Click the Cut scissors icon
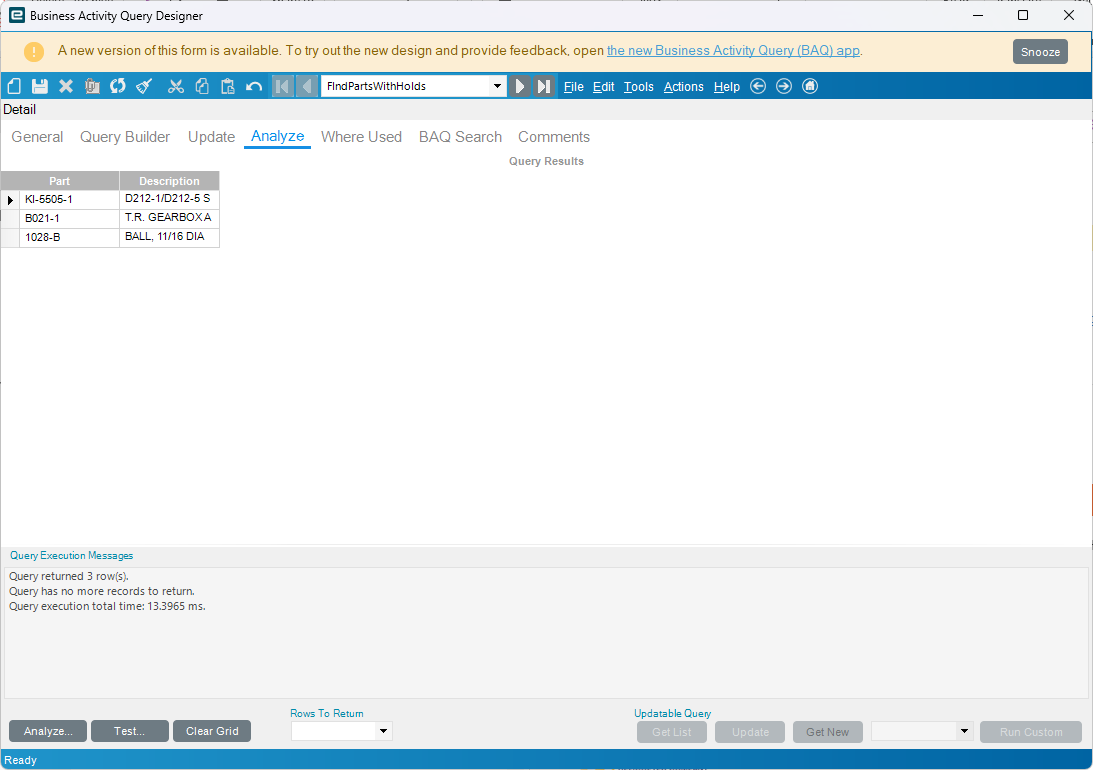This screenshot has width=1093, height=770. (x=176, y=86)
